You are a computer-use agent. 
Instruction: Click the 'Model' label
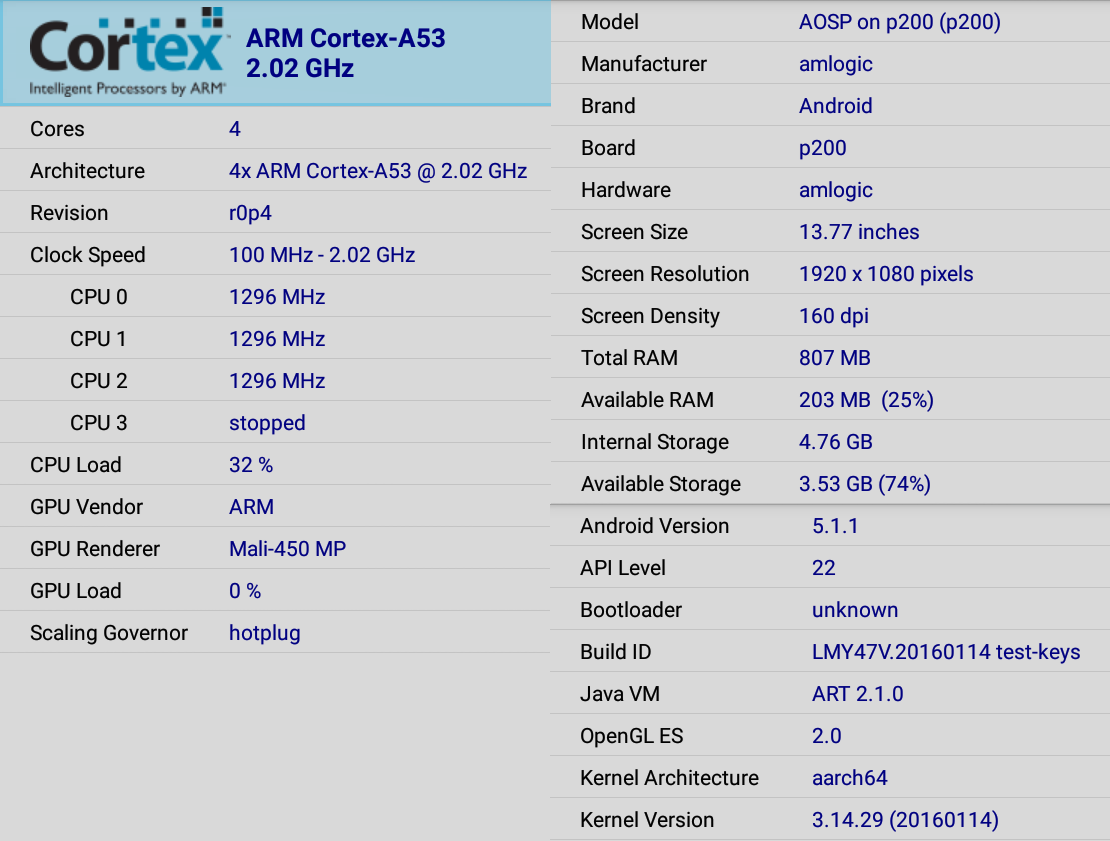pyautogui.click(x=610, y=22)
